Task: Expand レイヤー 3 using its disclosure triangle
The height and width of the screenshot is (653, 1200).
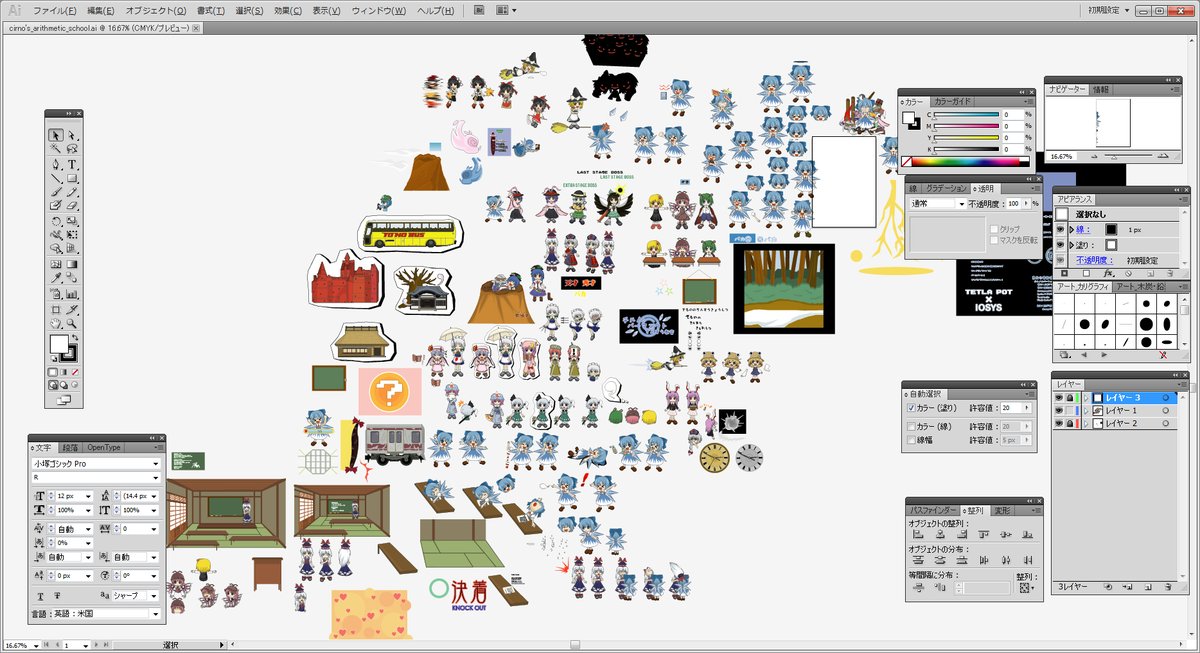Action: pos(1086,398)
